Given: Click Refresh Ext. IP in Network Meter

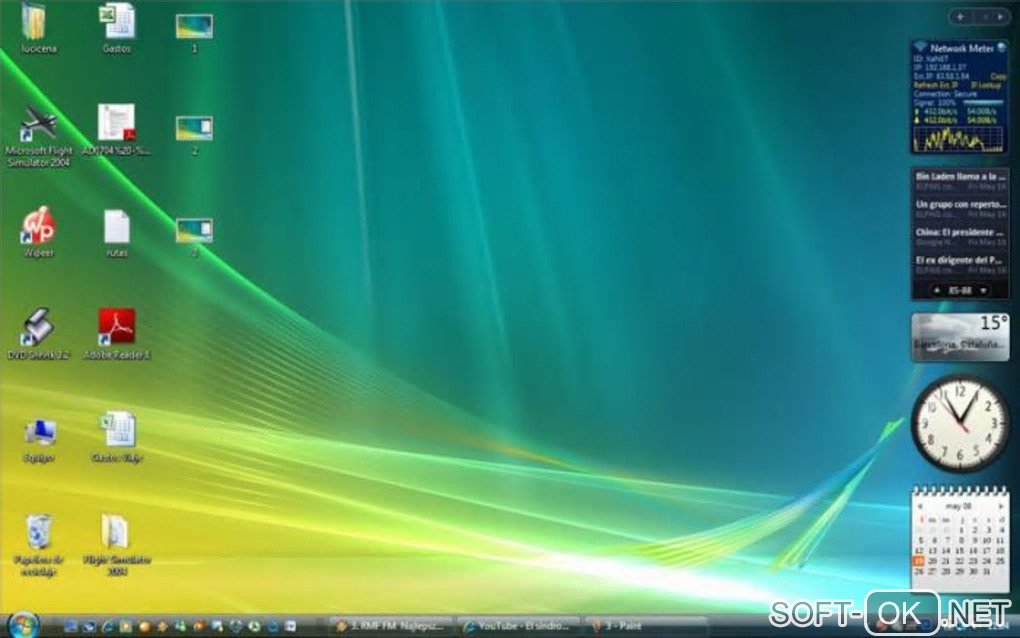Looking at the screenshot, I should click(x=935, y=85).
